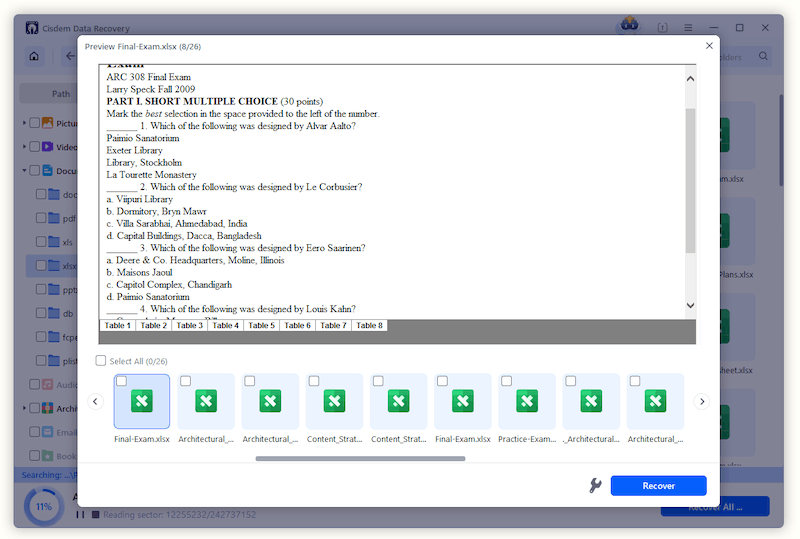Viewport: 800px width, 539px height.
Task: Open the Table 8 sheet tab
Action: tap(369, 326)
